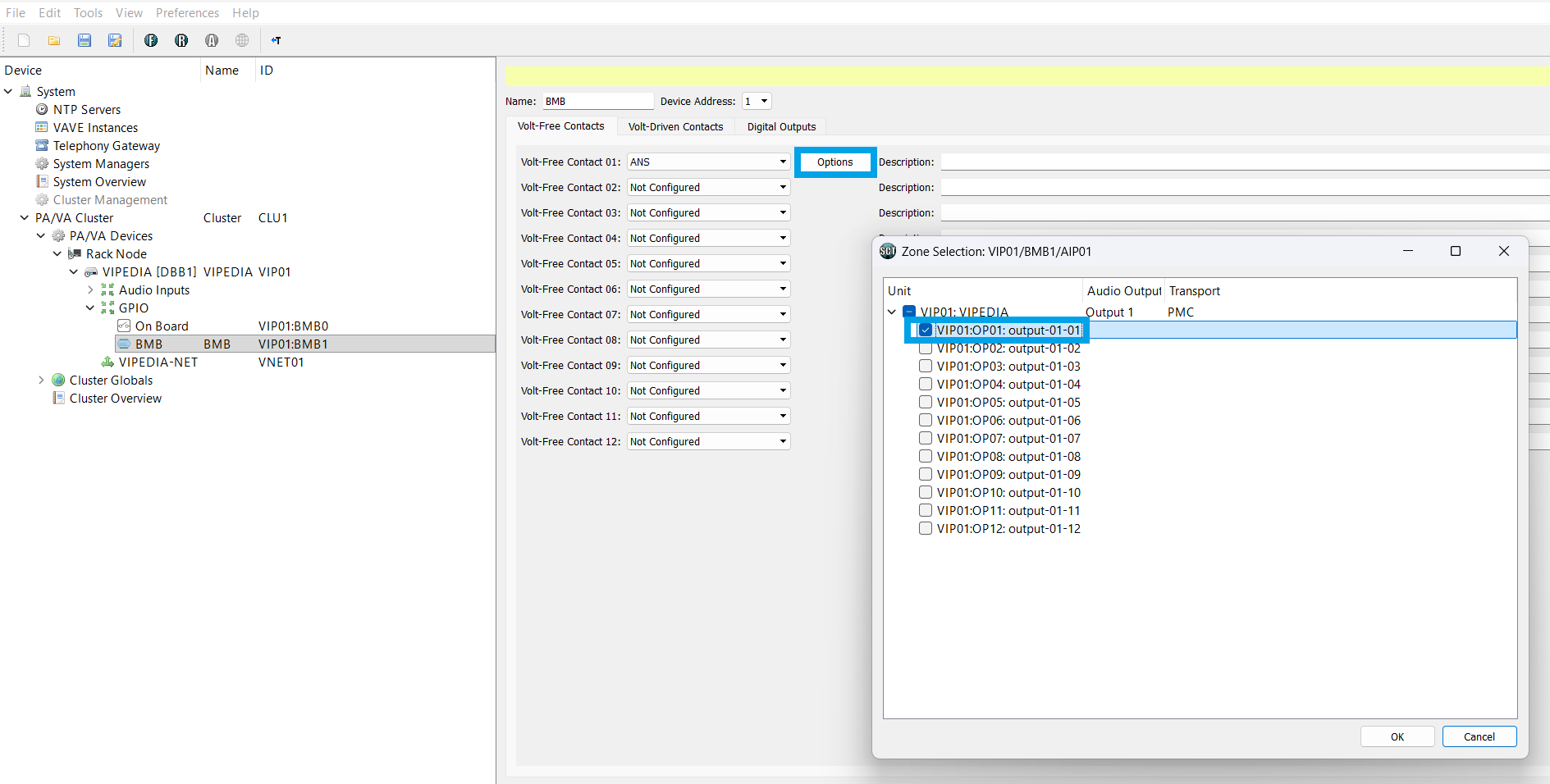The image size is (1550, 784).
Task: Click the Cluster Overview document icon
Action: (58, 398)
